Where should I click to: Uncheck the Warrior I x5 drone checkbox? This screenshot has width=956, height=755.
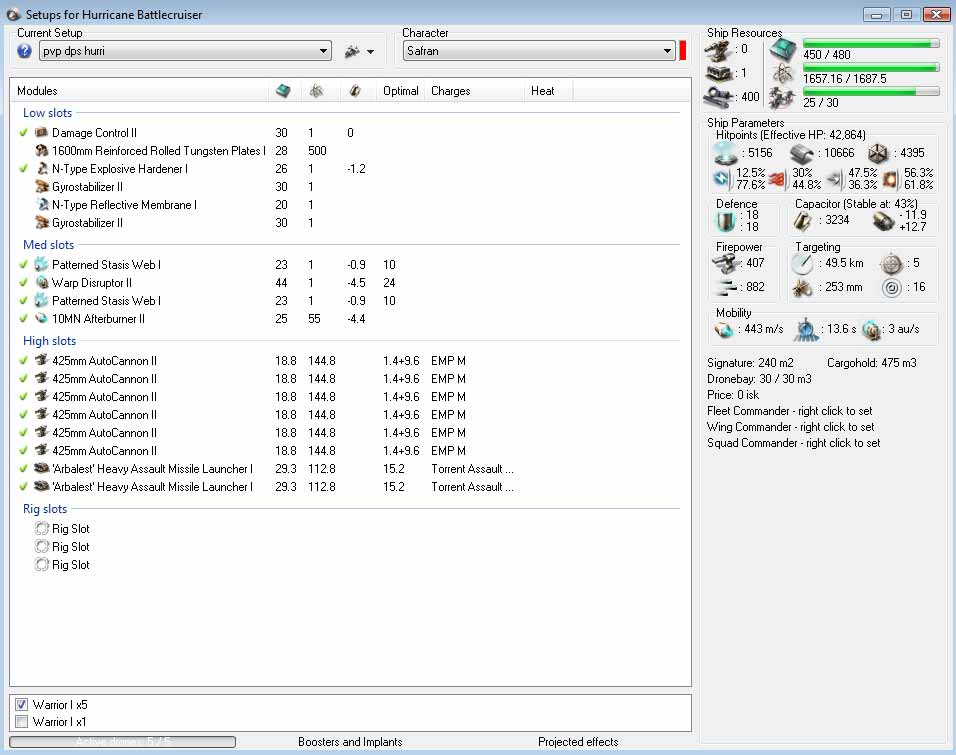click(22, 705)
